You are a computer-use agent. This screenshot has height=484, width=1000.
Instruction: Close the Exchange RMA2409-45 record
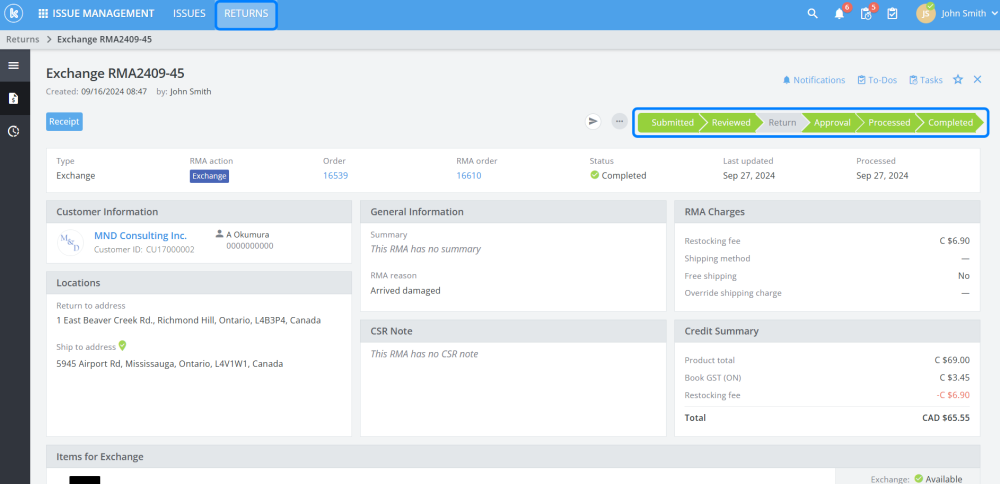[x=977, y=80]
